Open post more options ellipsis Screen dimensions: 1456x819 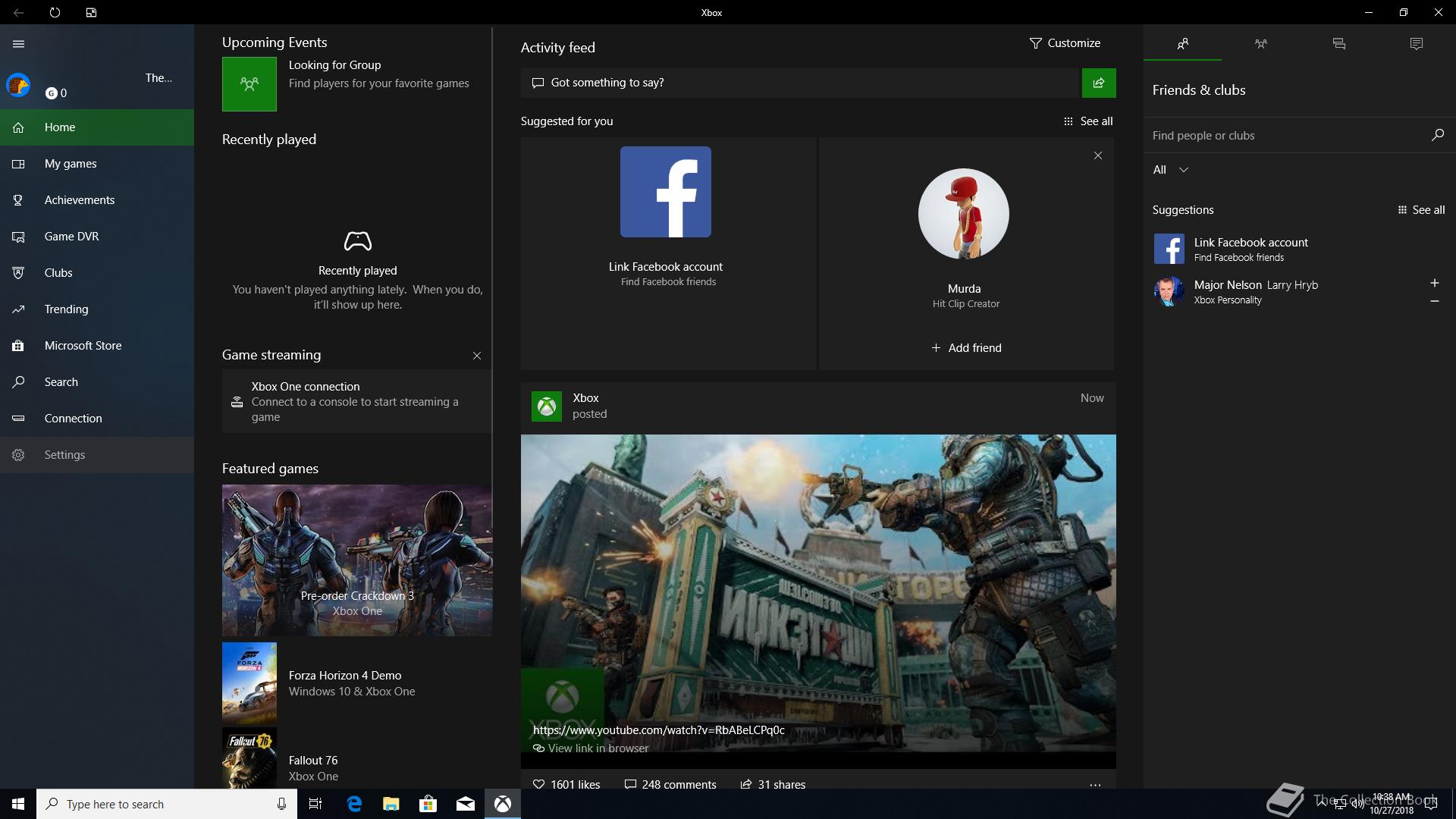tap(1095, 785)
